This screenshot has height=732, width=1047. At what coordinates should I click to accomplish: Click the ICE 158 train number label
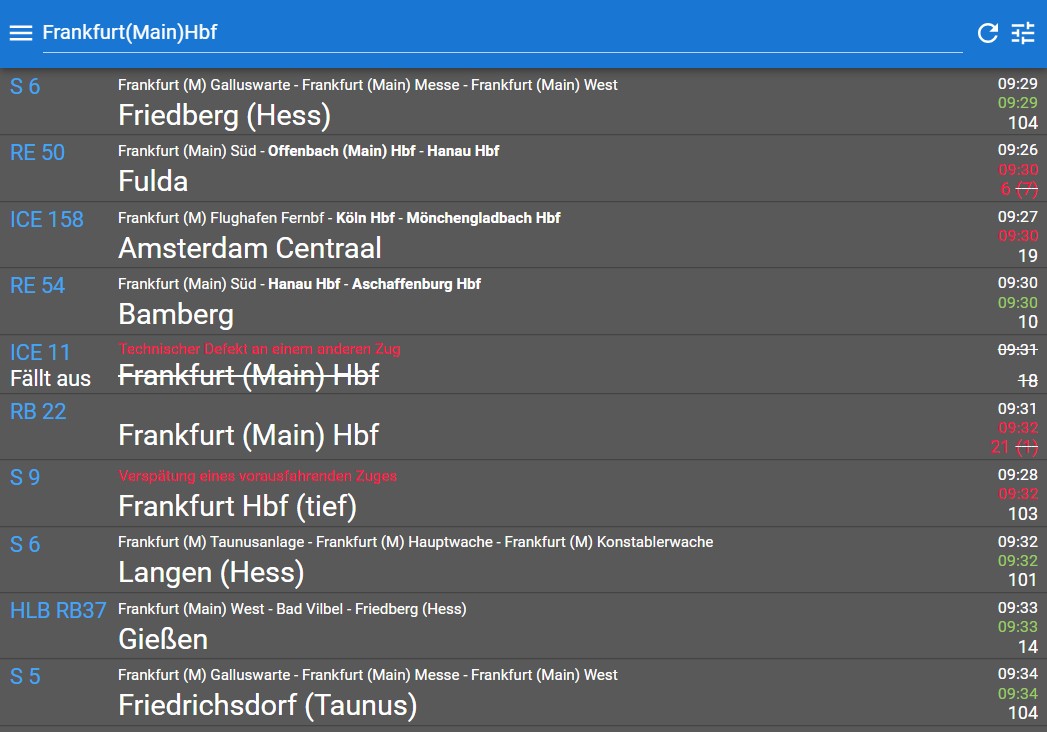(47, 219)
